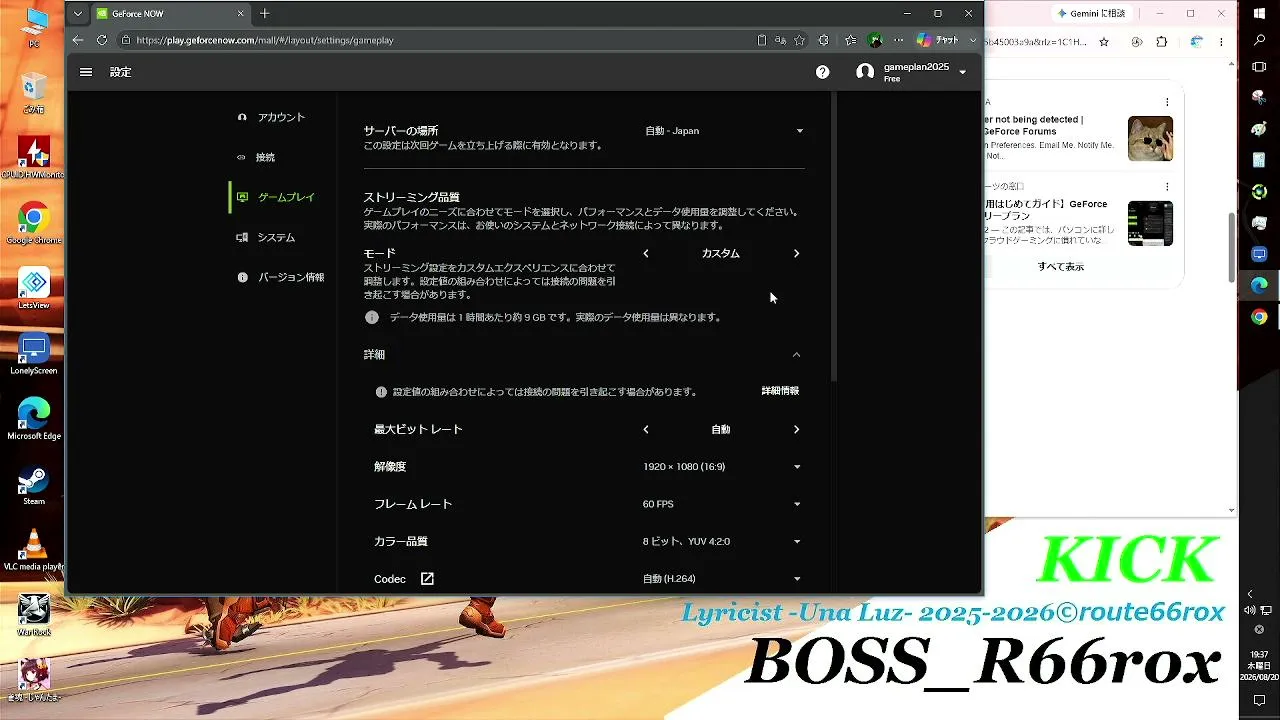The image size is (1280, 720).
Task: Open the ごみ箱 recycle bin desktop icon
Action: 34,92
